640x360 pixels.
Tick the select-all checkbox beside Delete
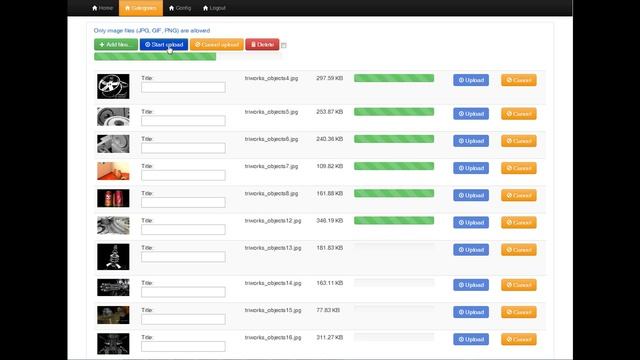point(284,45)
